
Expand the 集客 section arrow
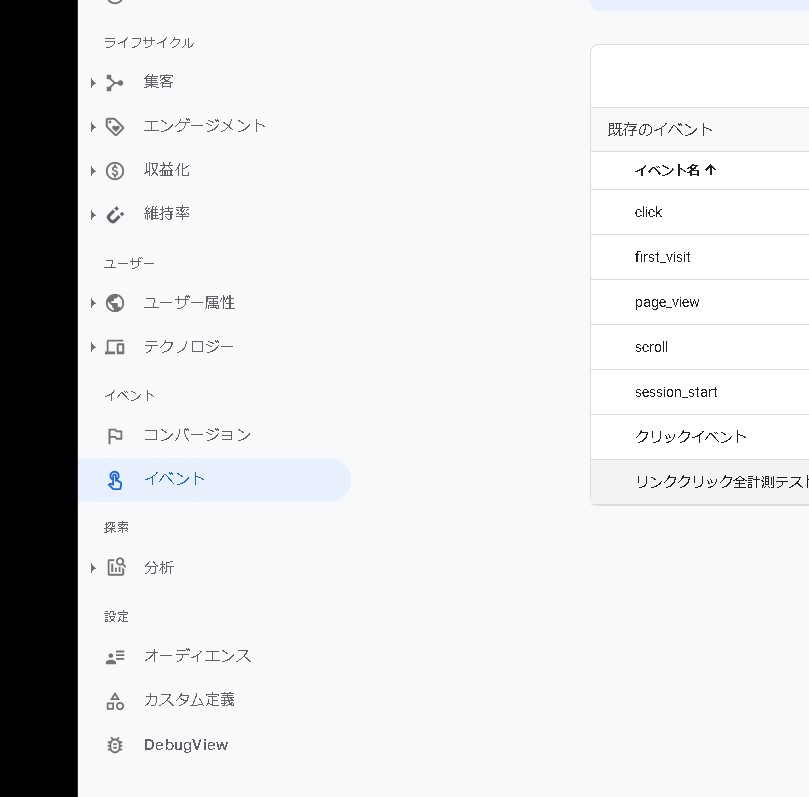[93, 83]
